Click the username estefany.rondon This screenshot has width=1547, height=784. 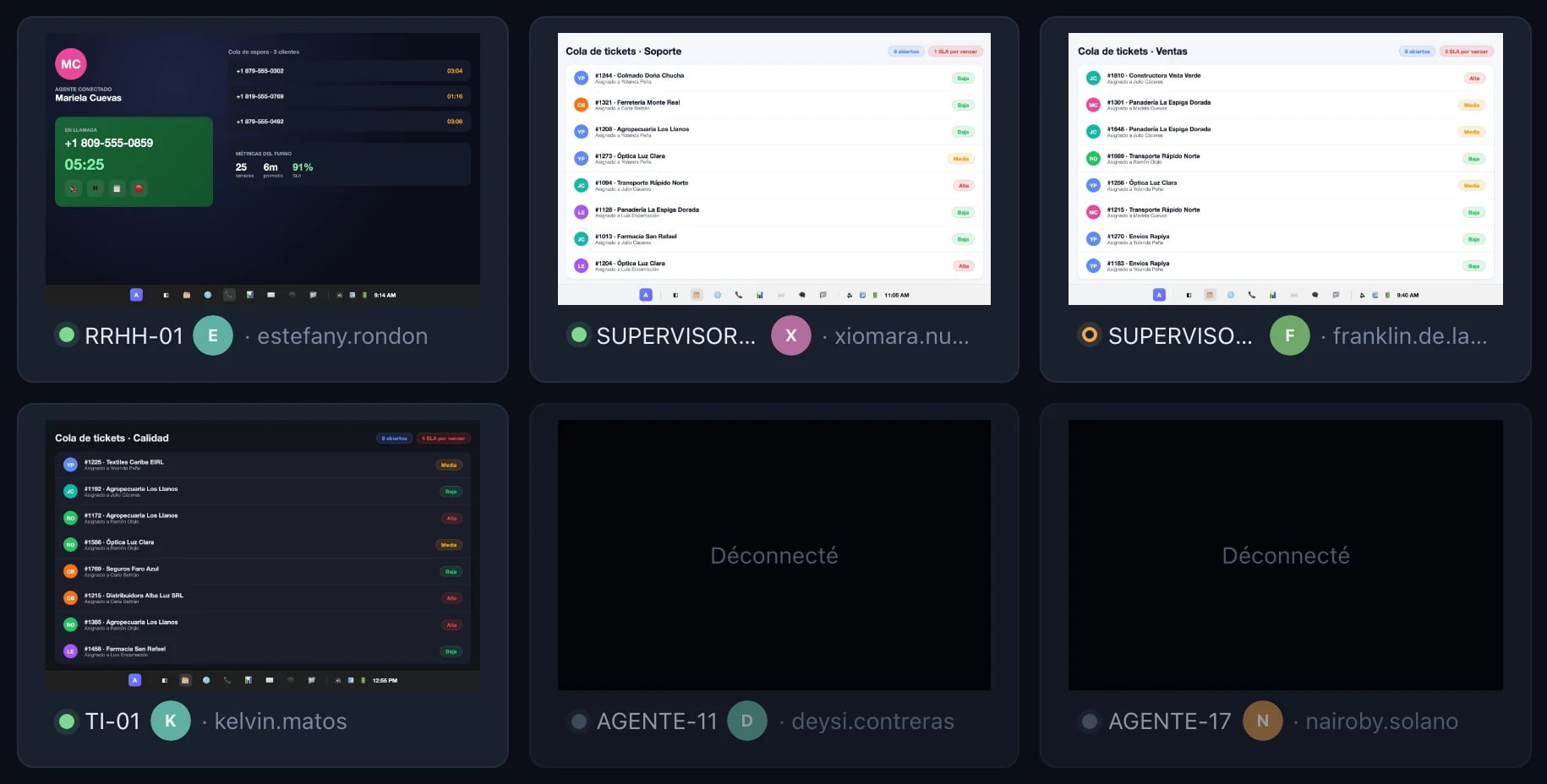coord(342,336)
